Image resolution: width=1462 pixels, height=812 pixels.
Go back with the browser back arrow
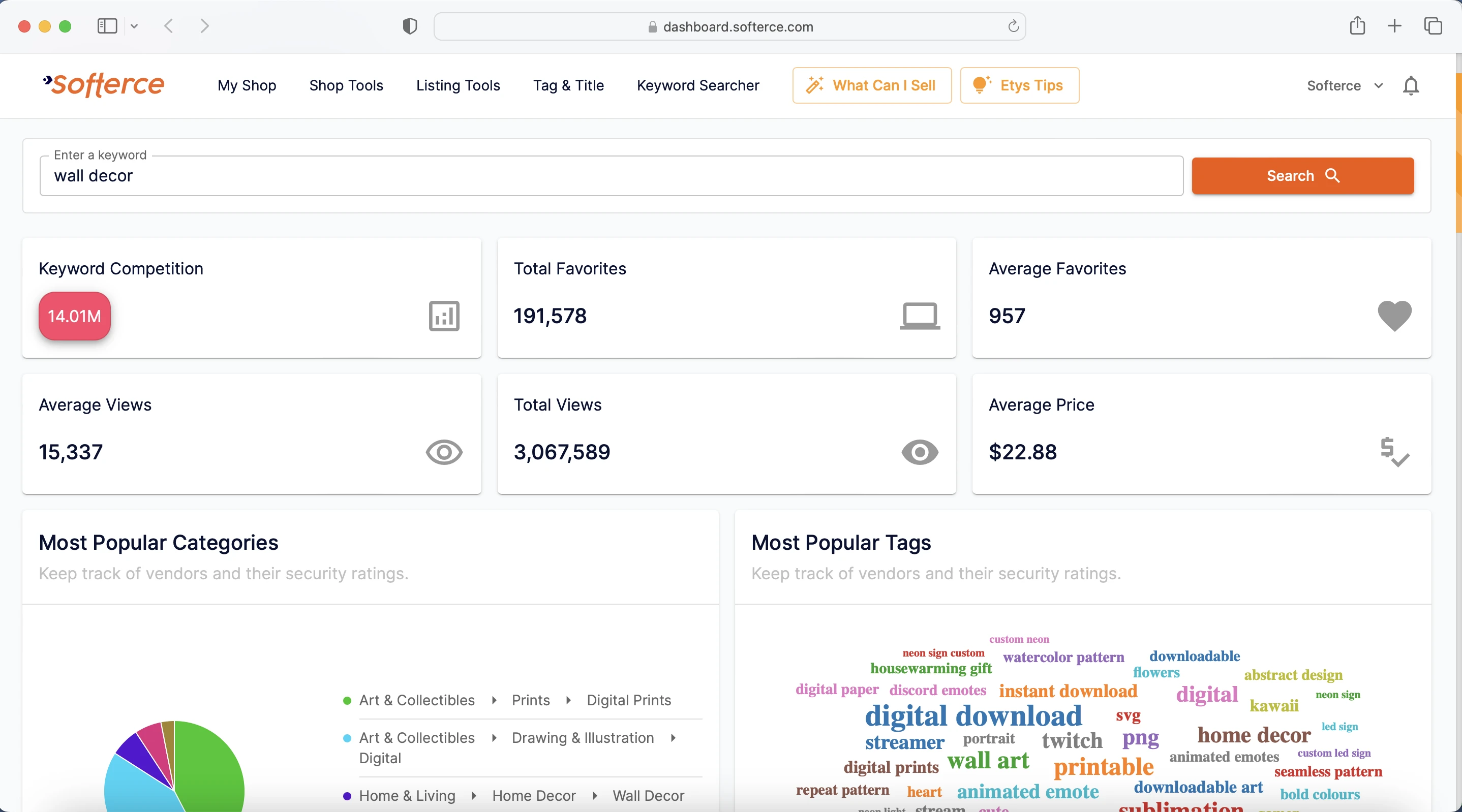click(169, 26)
